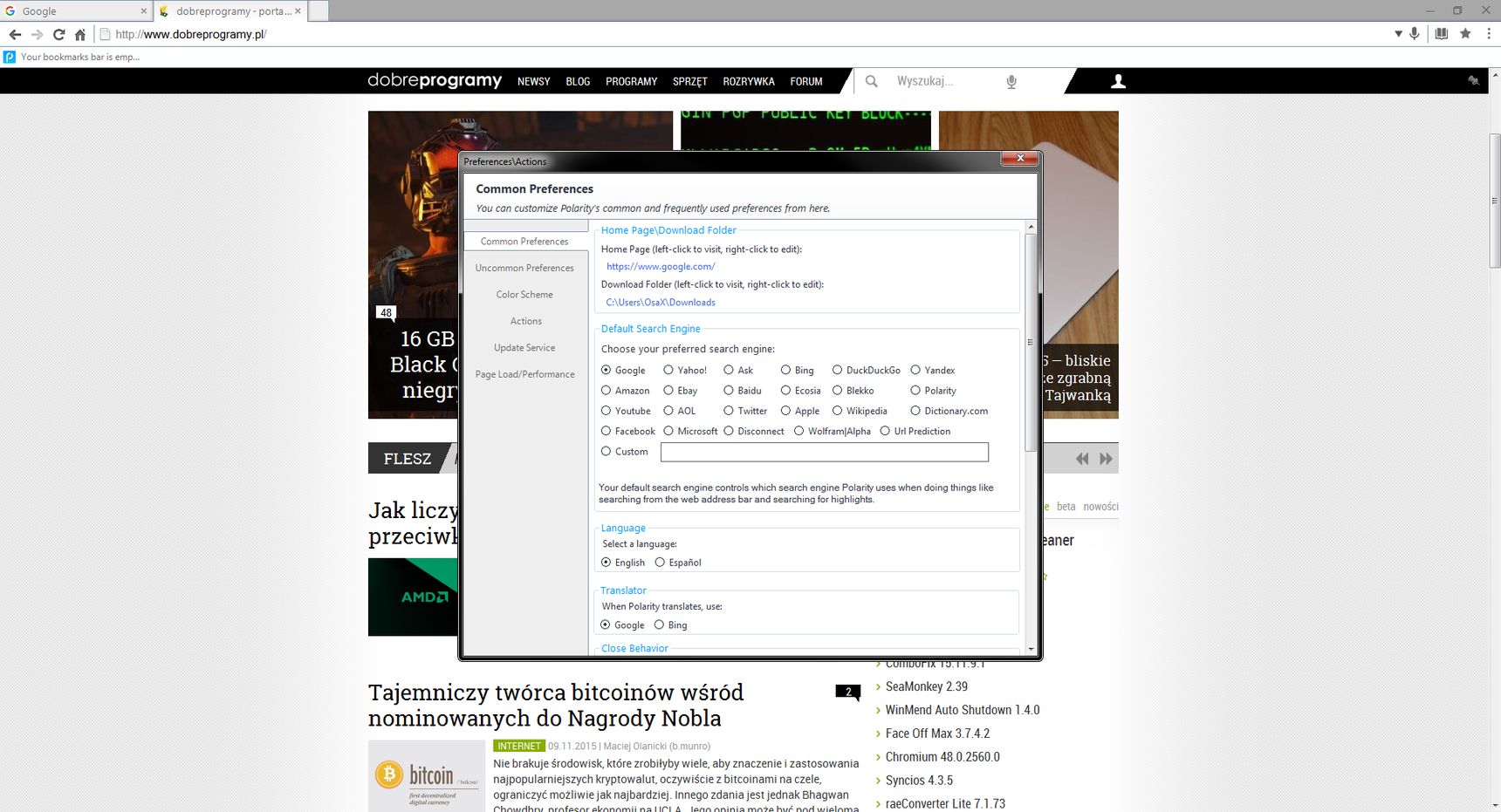Open the Uncommon Preferences tab
The image size is (1501, 812).
pos(524,268)
